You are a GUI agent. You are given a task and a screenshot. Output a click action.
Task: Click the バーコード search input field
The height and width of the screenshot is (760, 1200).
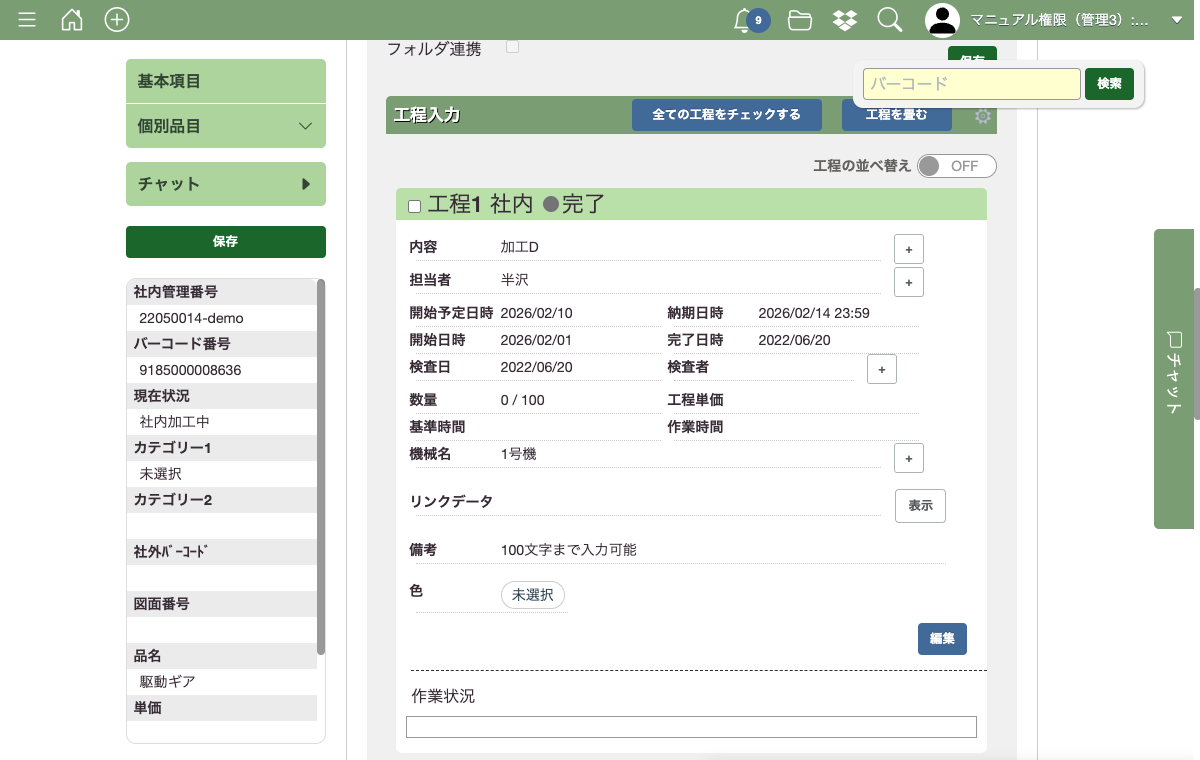click(971, 84)
